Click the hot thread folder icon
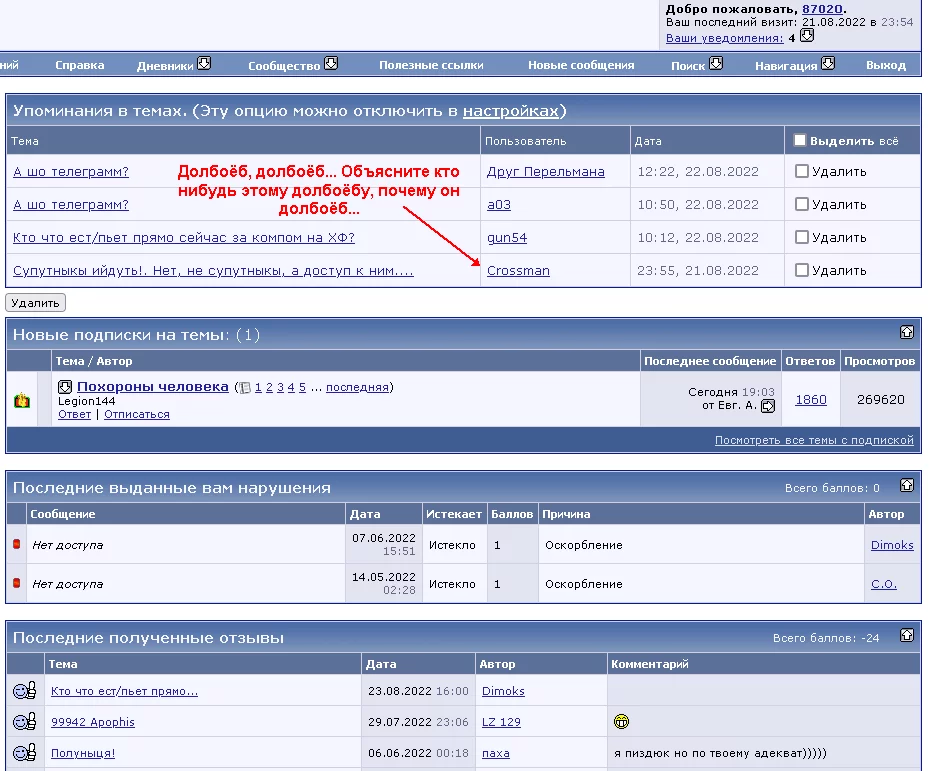The image size is (934, 771). click(21, 400)
